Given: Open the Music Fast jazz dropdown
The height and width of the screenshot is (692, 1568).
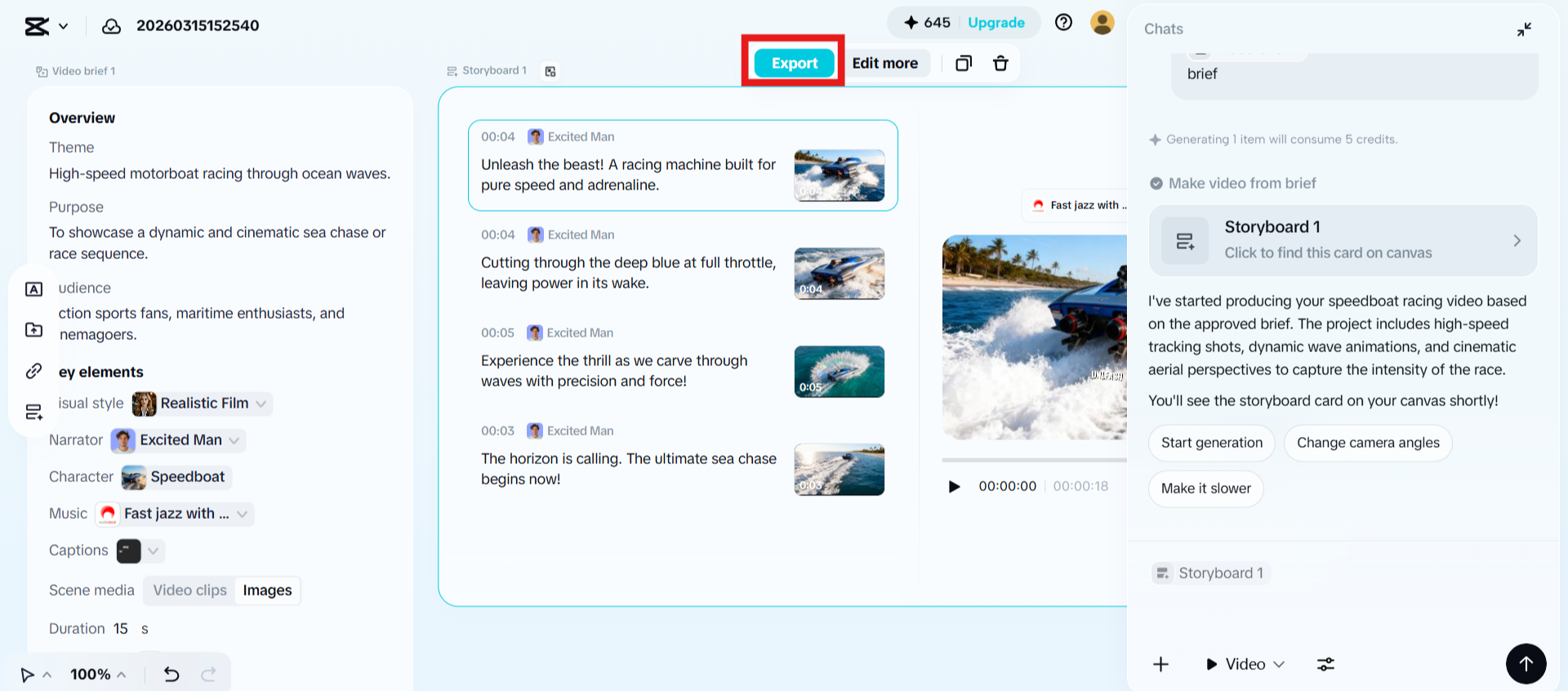Looking at the screenshot, I should [x=175, y=514].
